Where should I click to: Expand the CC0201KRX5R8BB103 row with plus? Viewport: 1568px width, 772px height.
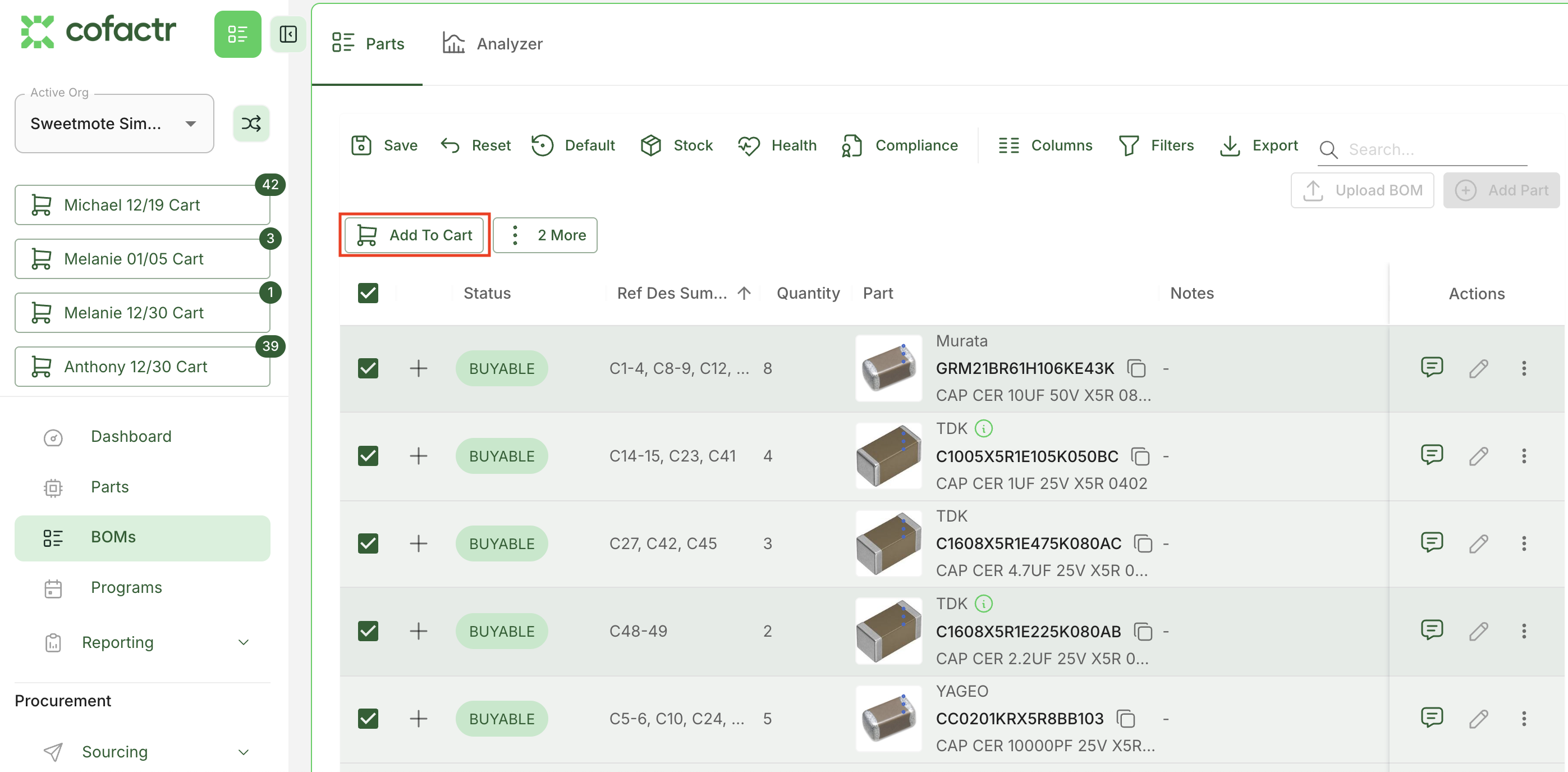tap(418, 719)
